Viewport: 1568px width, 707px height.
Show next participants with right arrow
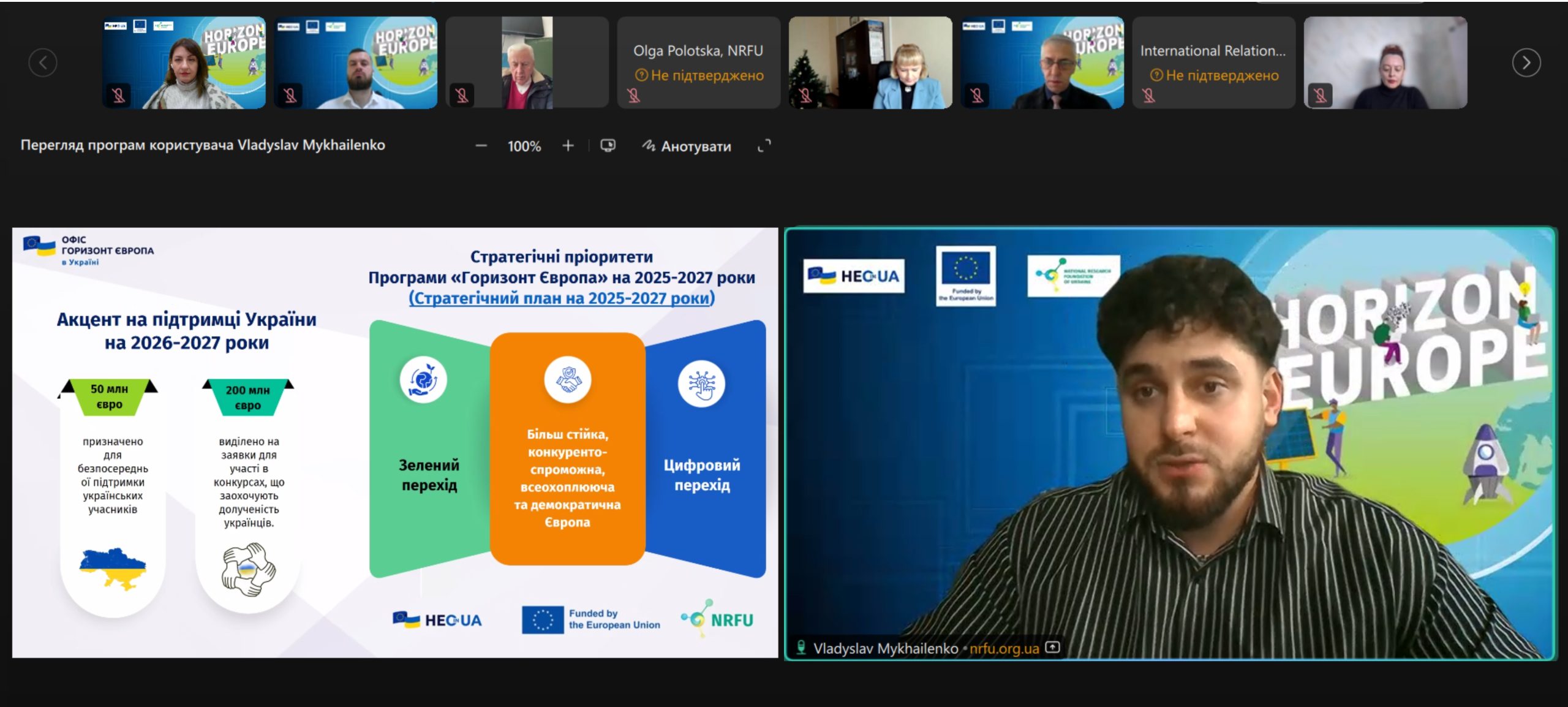1526,62
